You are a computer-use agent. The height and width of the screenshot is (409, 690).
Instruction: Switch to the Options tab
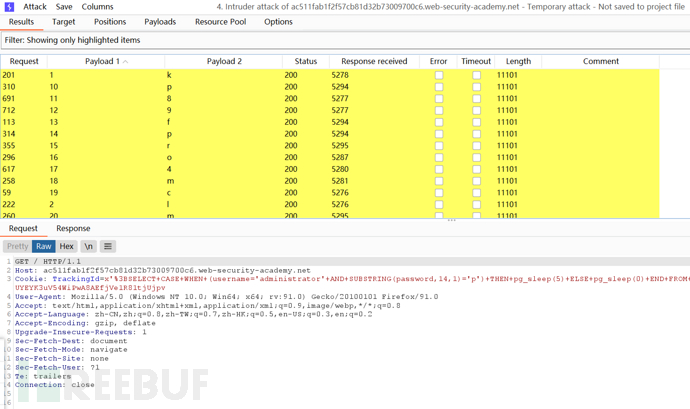[278, 22]
